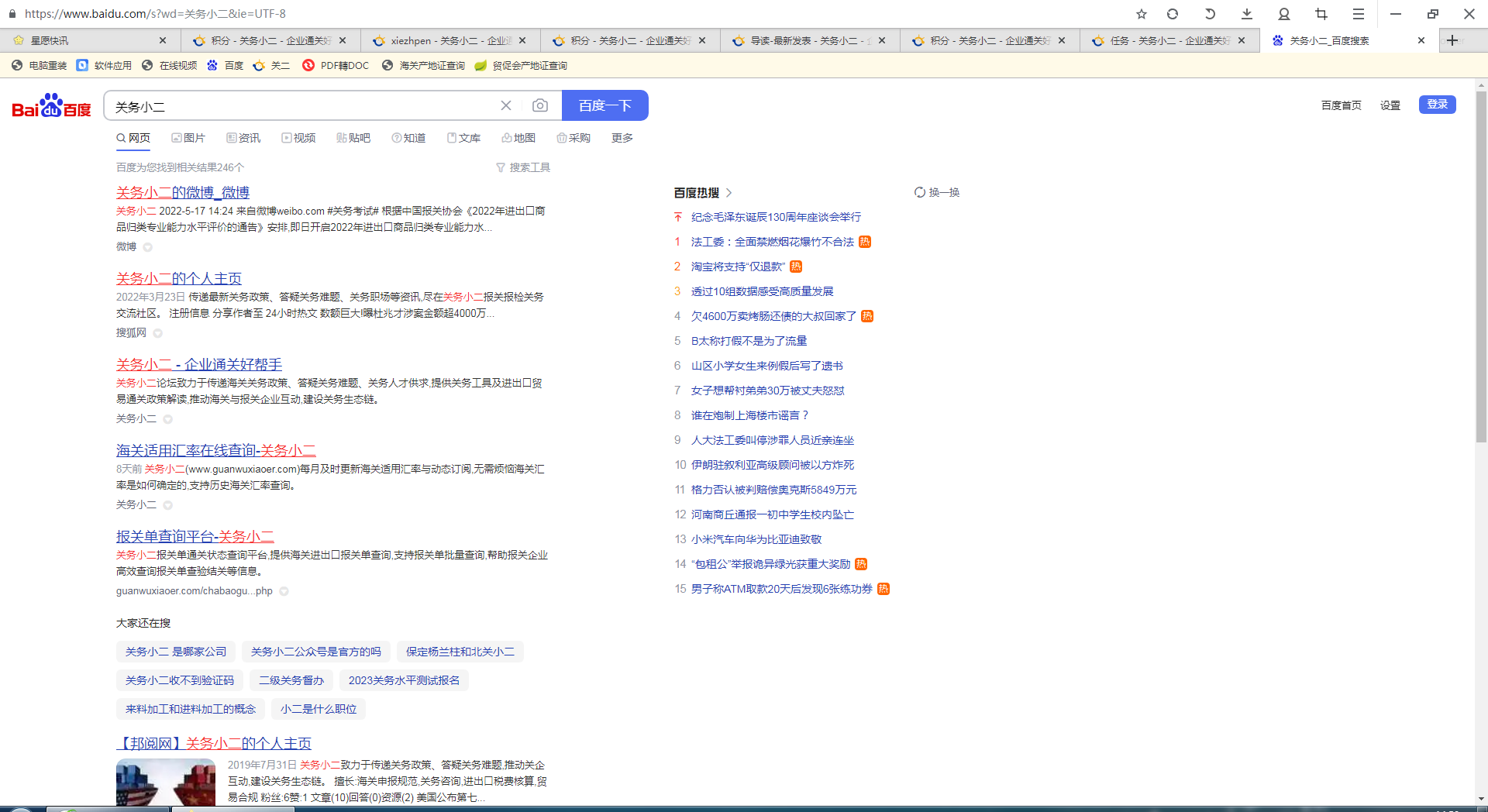Select the 文库 search category

coord(463,138)
